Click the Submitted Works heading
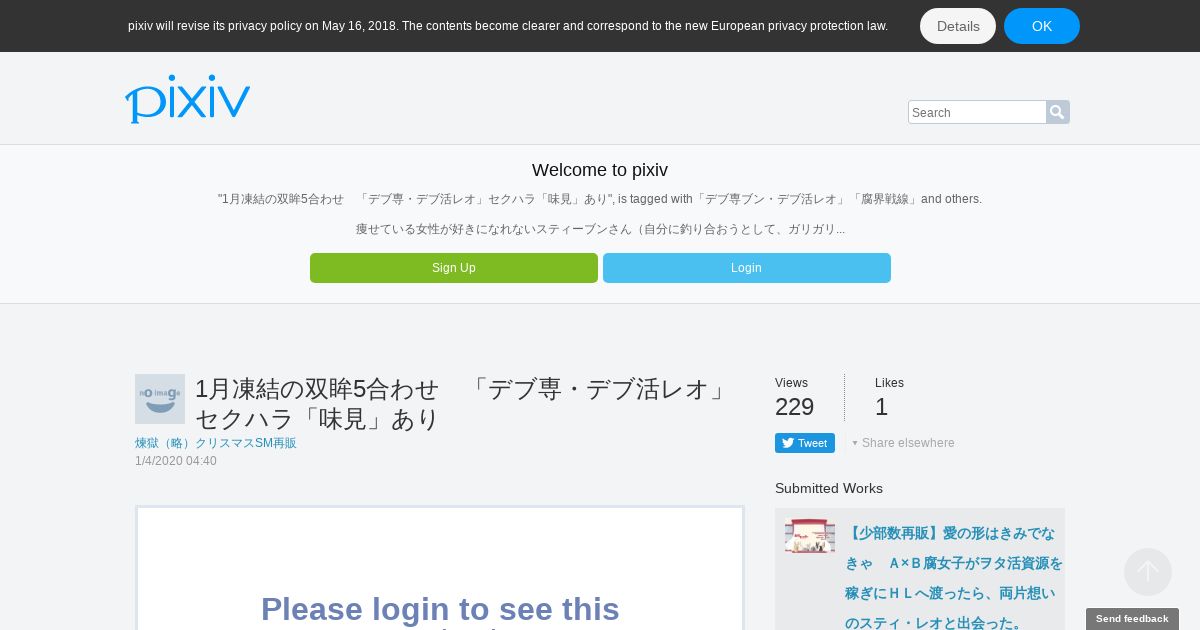This screenshot has width=1200, height=630. tap(829, 488)
